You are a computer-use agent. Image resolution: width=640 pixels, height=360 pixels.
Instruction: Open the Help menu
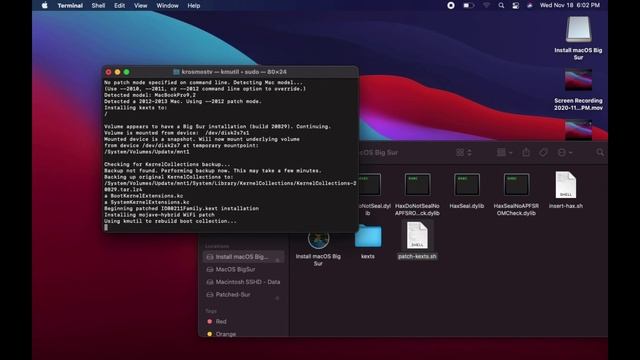193,6
